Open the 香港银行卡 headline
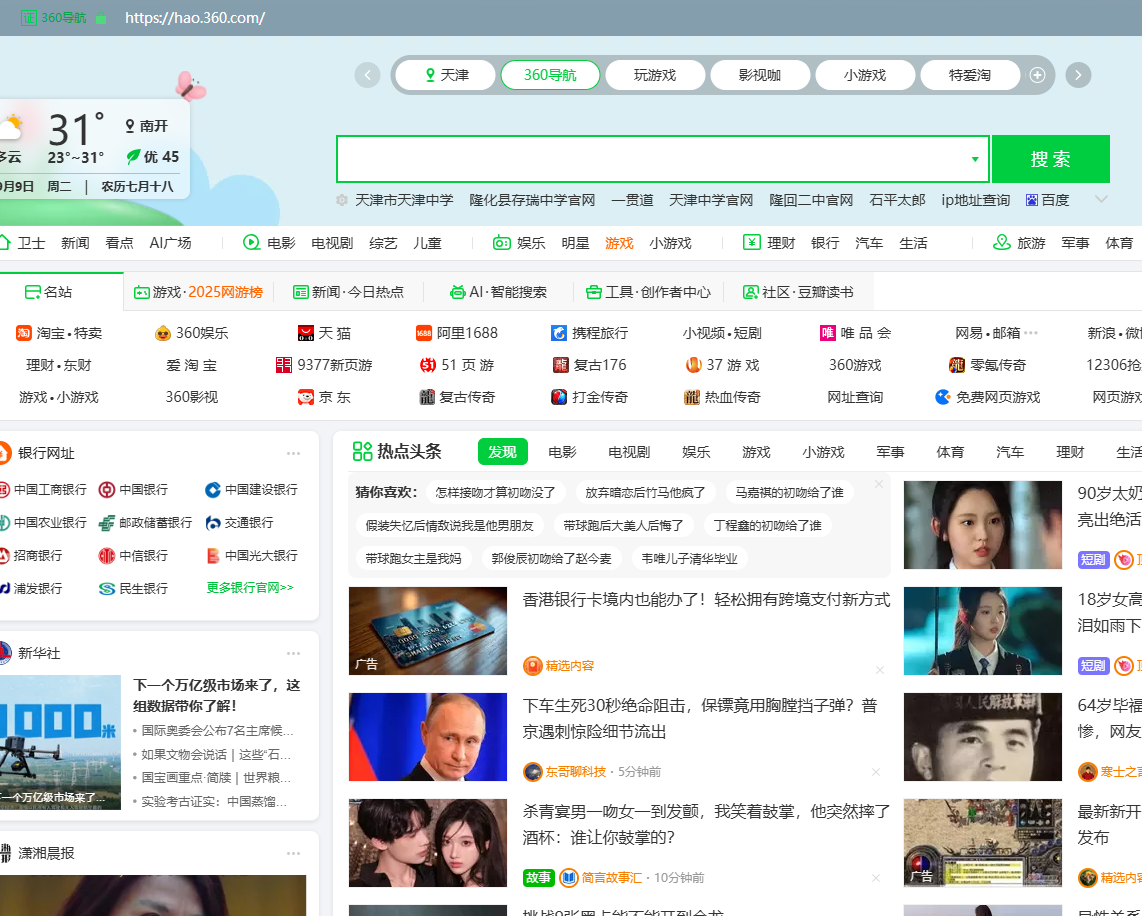The image size is (1142, 916). [x=706, y=600]
